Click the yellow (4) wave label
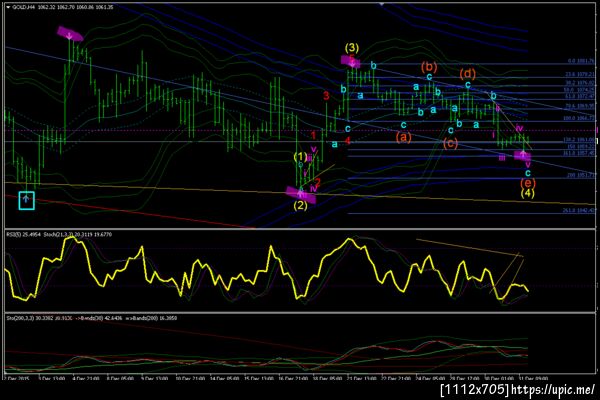The image size is (600, 400). (x=528, y=193)
